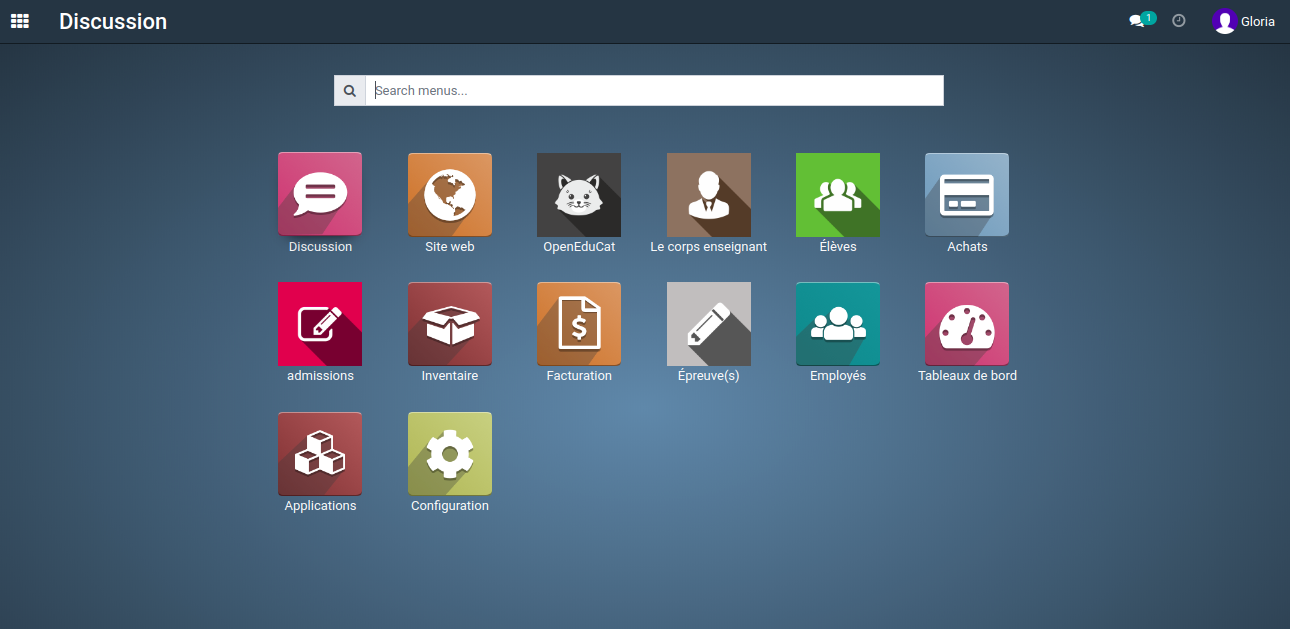Click the magnifying glass search icon
This screenshot has height=629, width=1290.
coord(350,90)
